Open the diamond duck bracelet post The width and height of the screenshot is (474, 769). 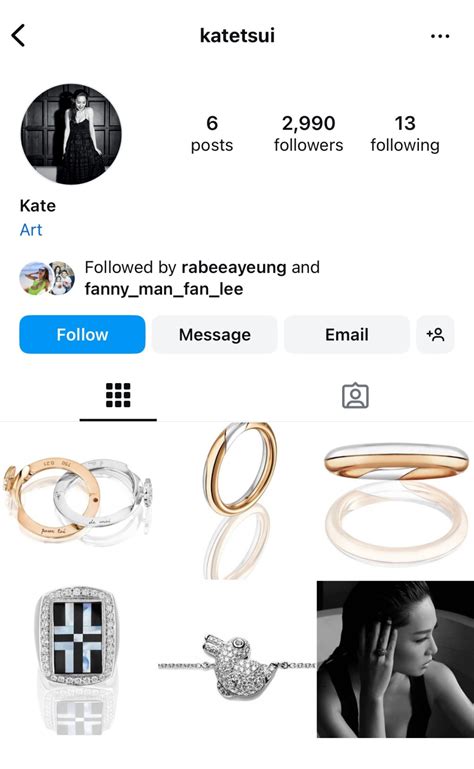click(x=237, y=660)
